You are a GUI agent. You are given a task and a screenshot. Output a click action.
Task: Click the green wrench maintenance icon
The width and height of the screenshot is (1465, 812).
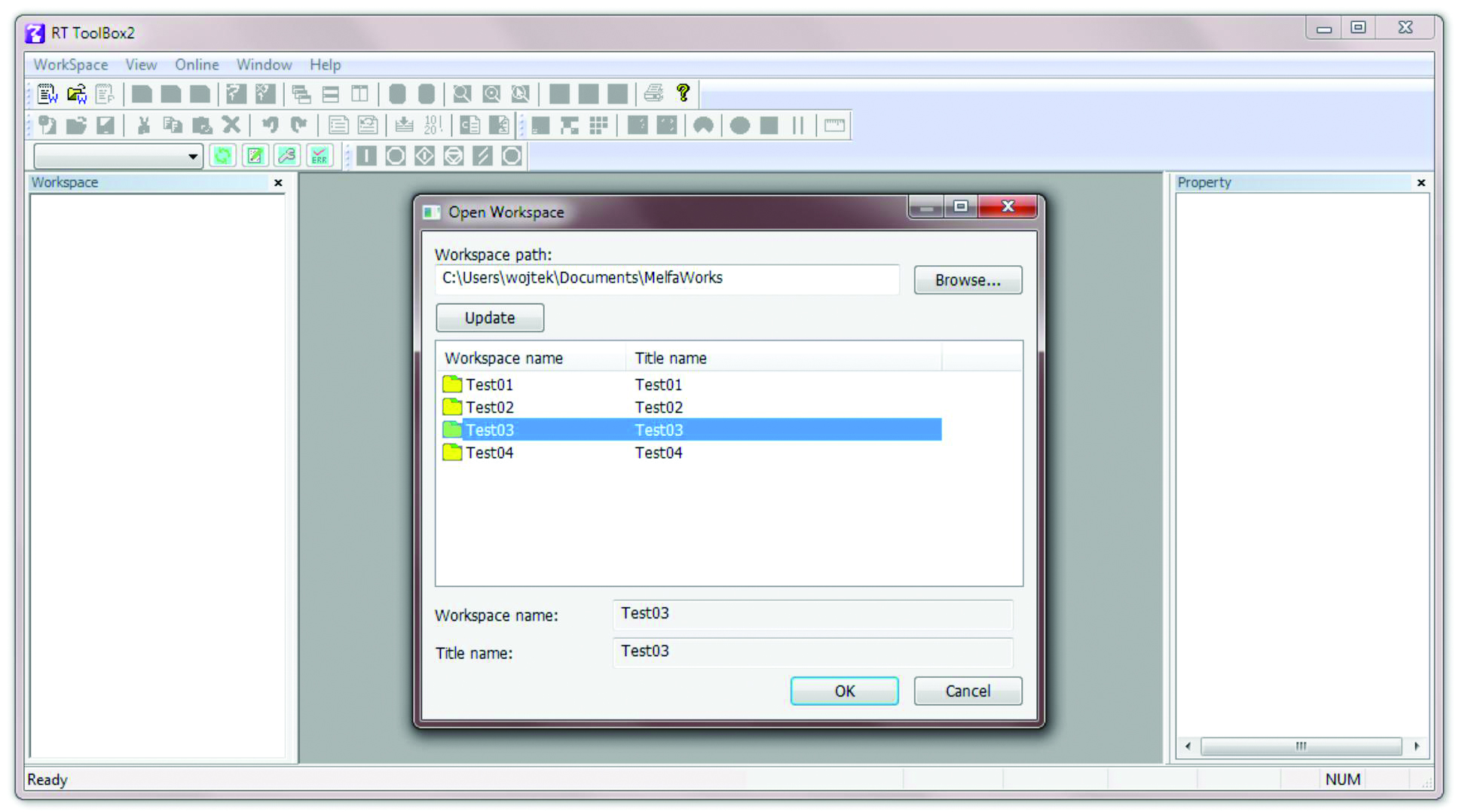pyautogui.click(x=287, y=156)
